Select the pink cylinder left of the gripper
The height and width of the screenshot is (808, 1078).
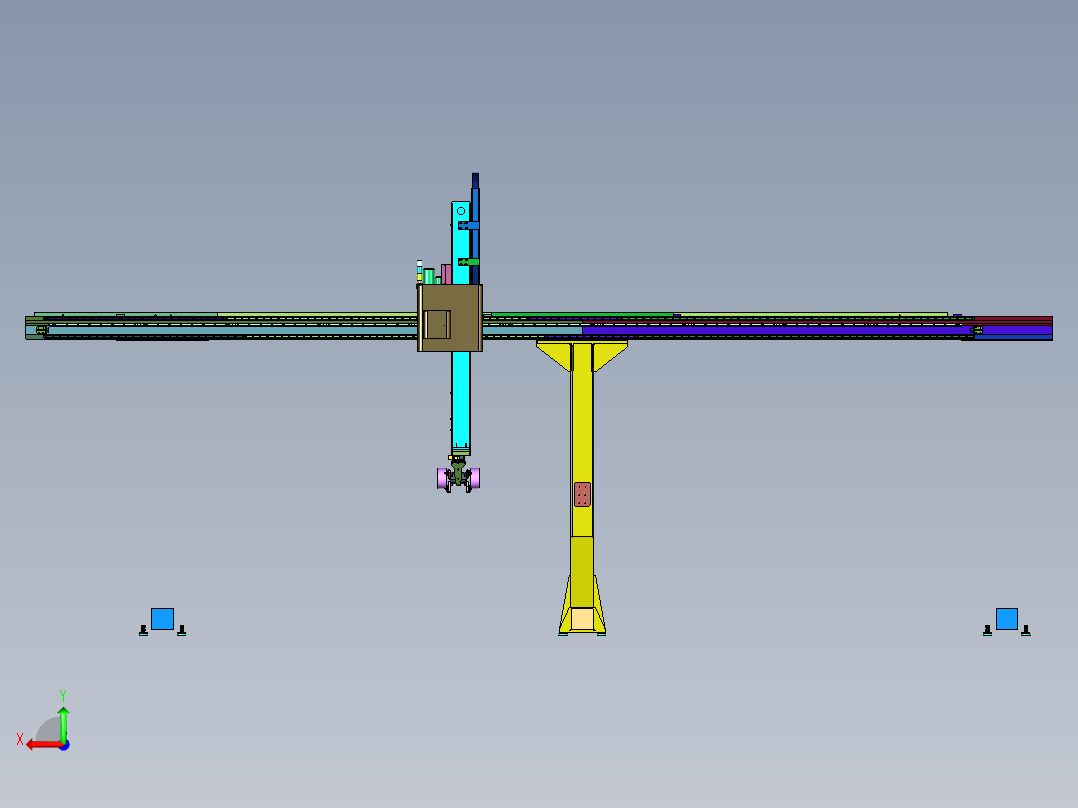(x=441, y=478)
